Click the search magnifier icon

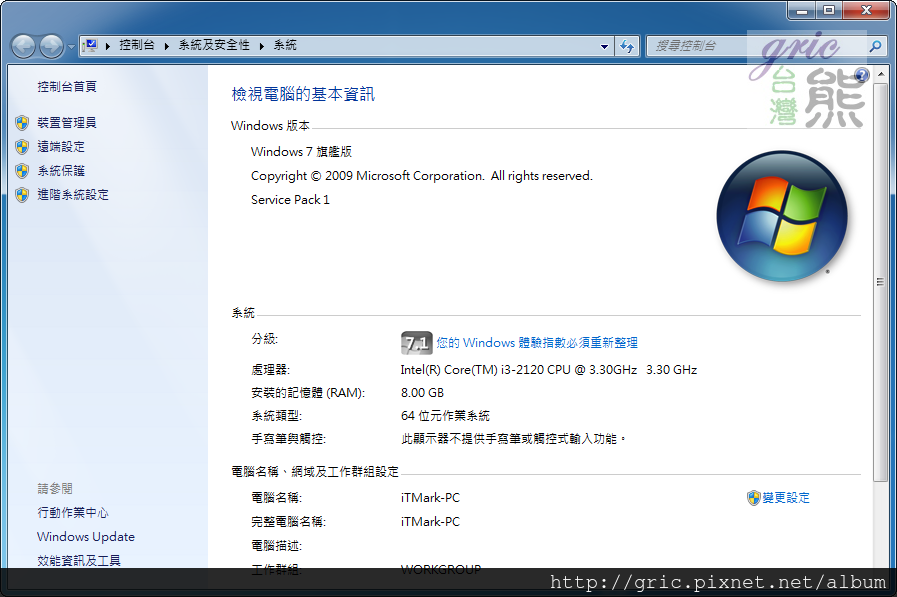(875, 46)
